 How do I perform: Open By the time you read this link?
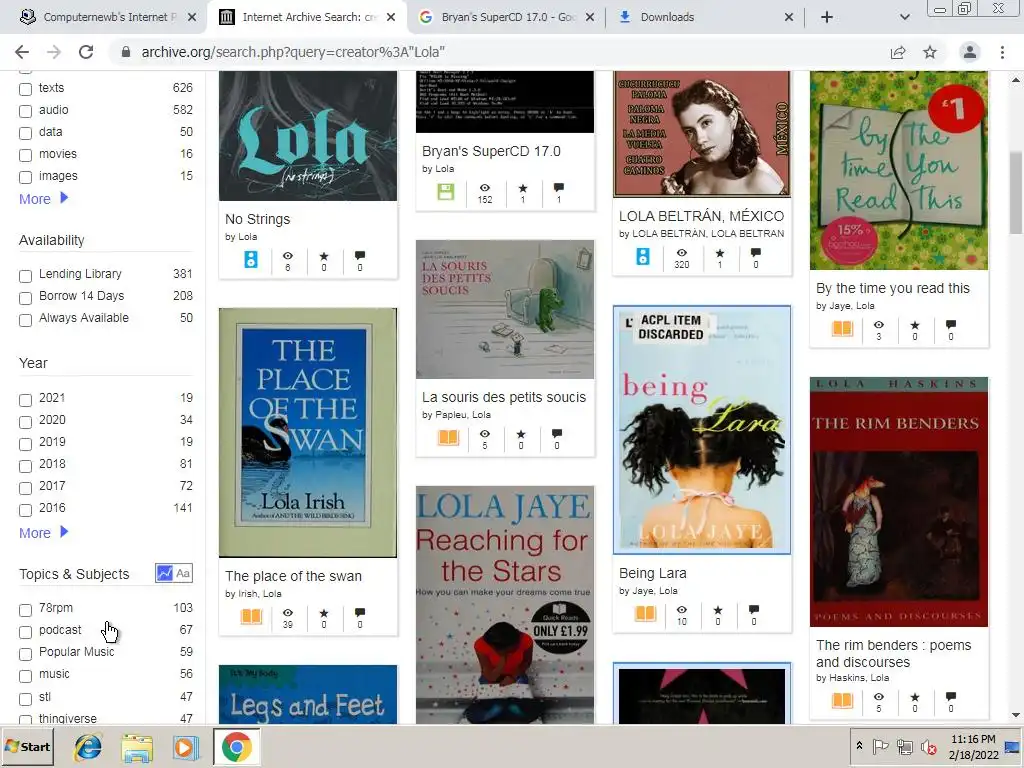pos(893,288)
